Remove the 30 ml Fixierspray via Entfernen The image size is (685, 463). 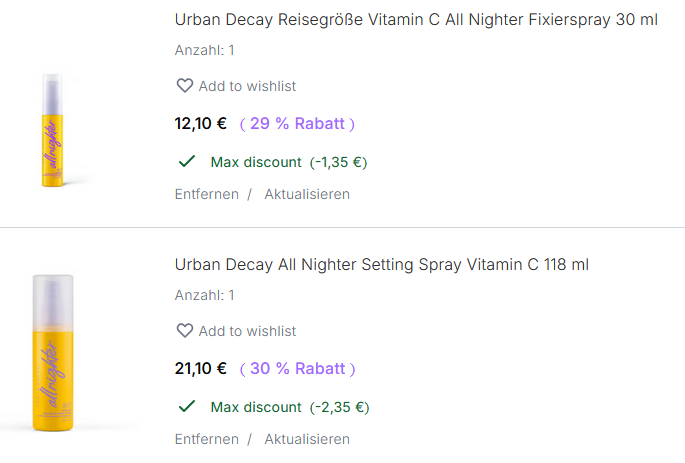pyautogui.click(x=207, y=194)
